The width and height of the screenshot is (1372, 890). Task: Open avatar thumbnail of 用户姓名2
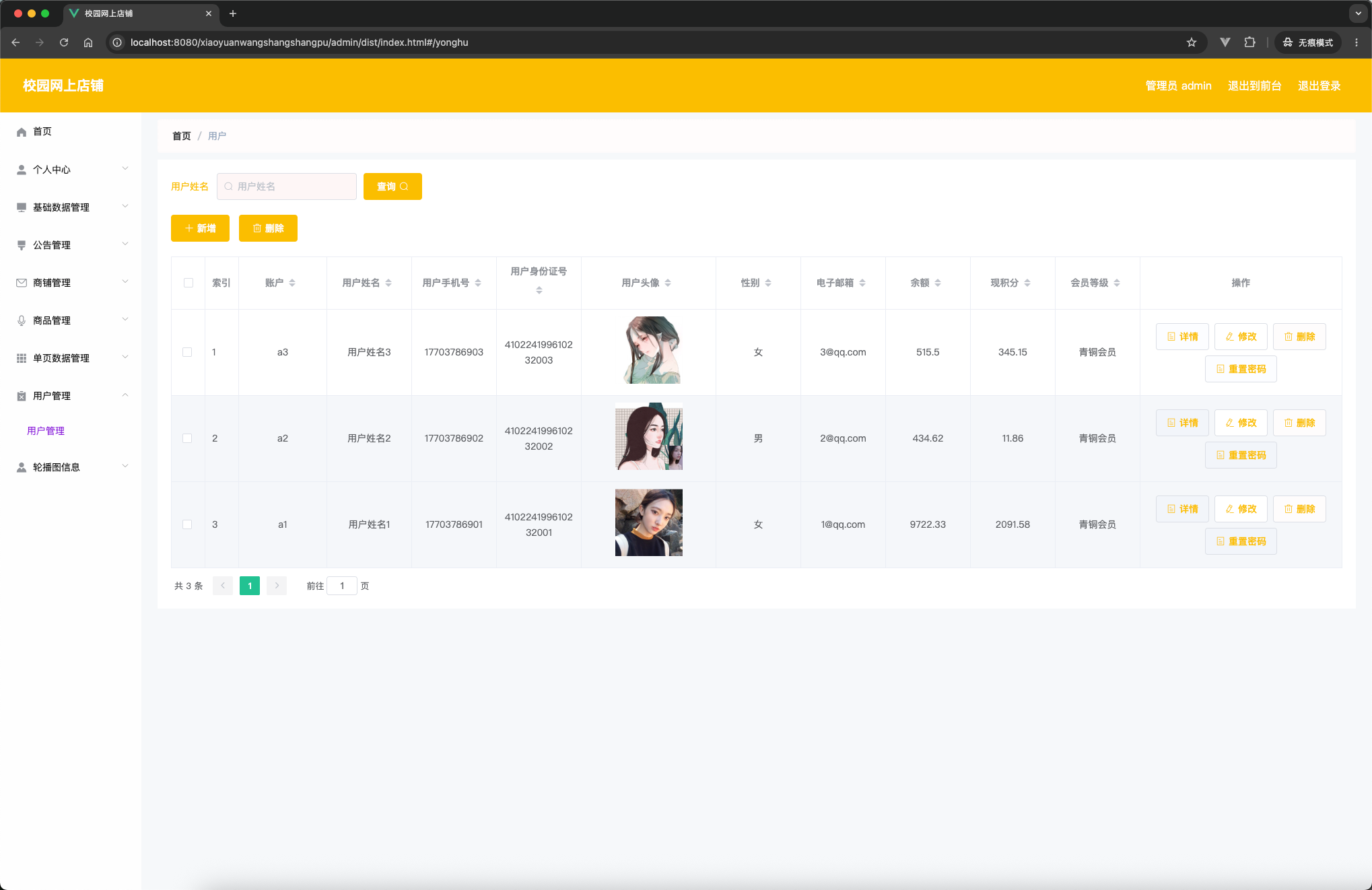pyautogui.click(x=649, y=436)
